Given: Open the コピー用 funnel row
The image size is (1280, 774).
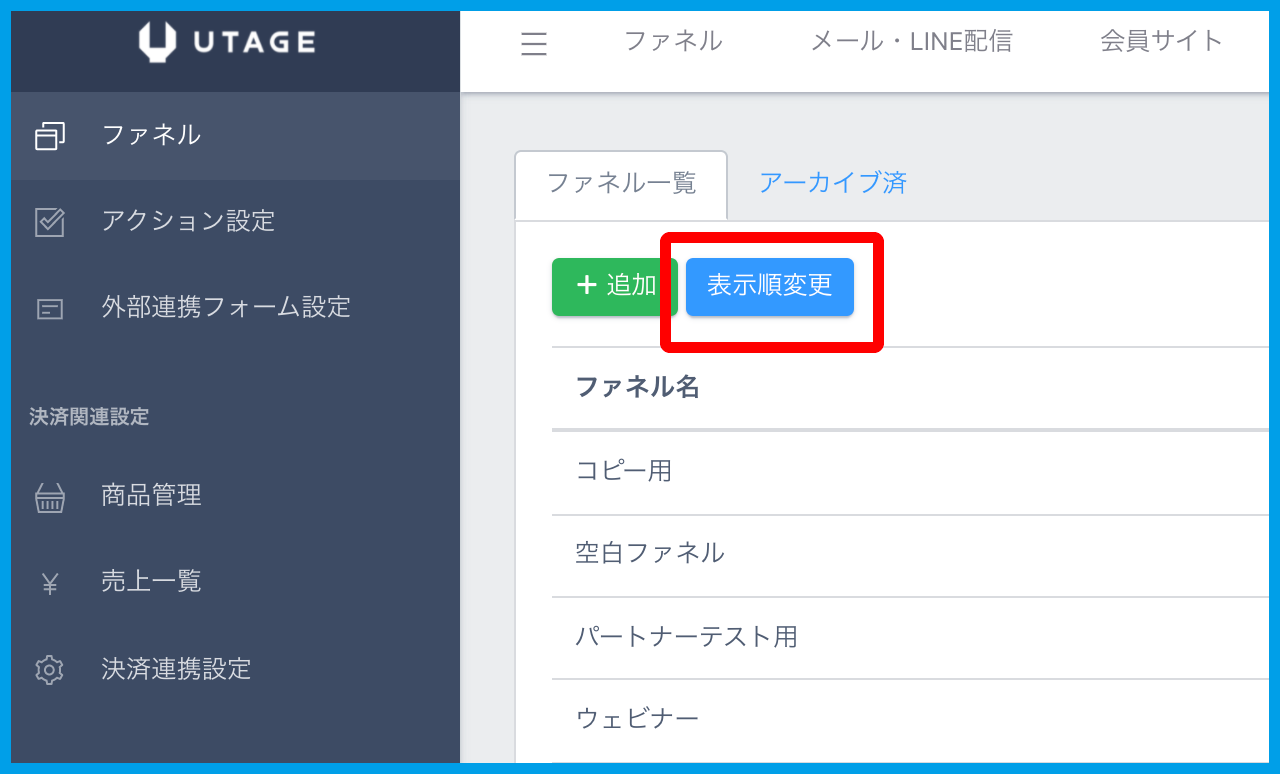Looking at the screenshot, I should tap(623, 471).
